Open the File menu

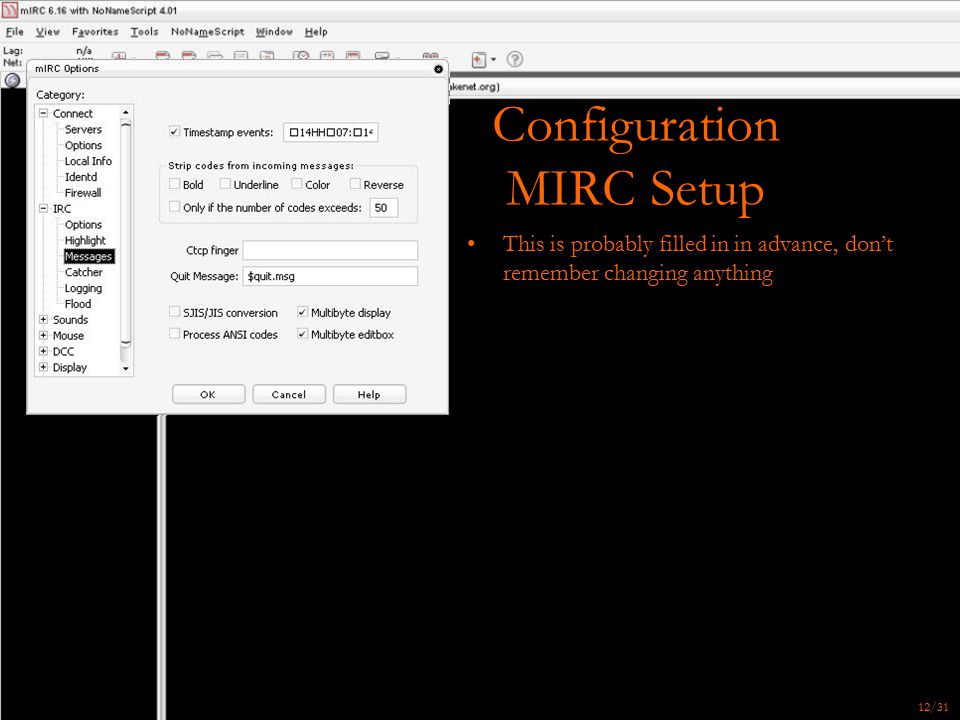point(15,32)
